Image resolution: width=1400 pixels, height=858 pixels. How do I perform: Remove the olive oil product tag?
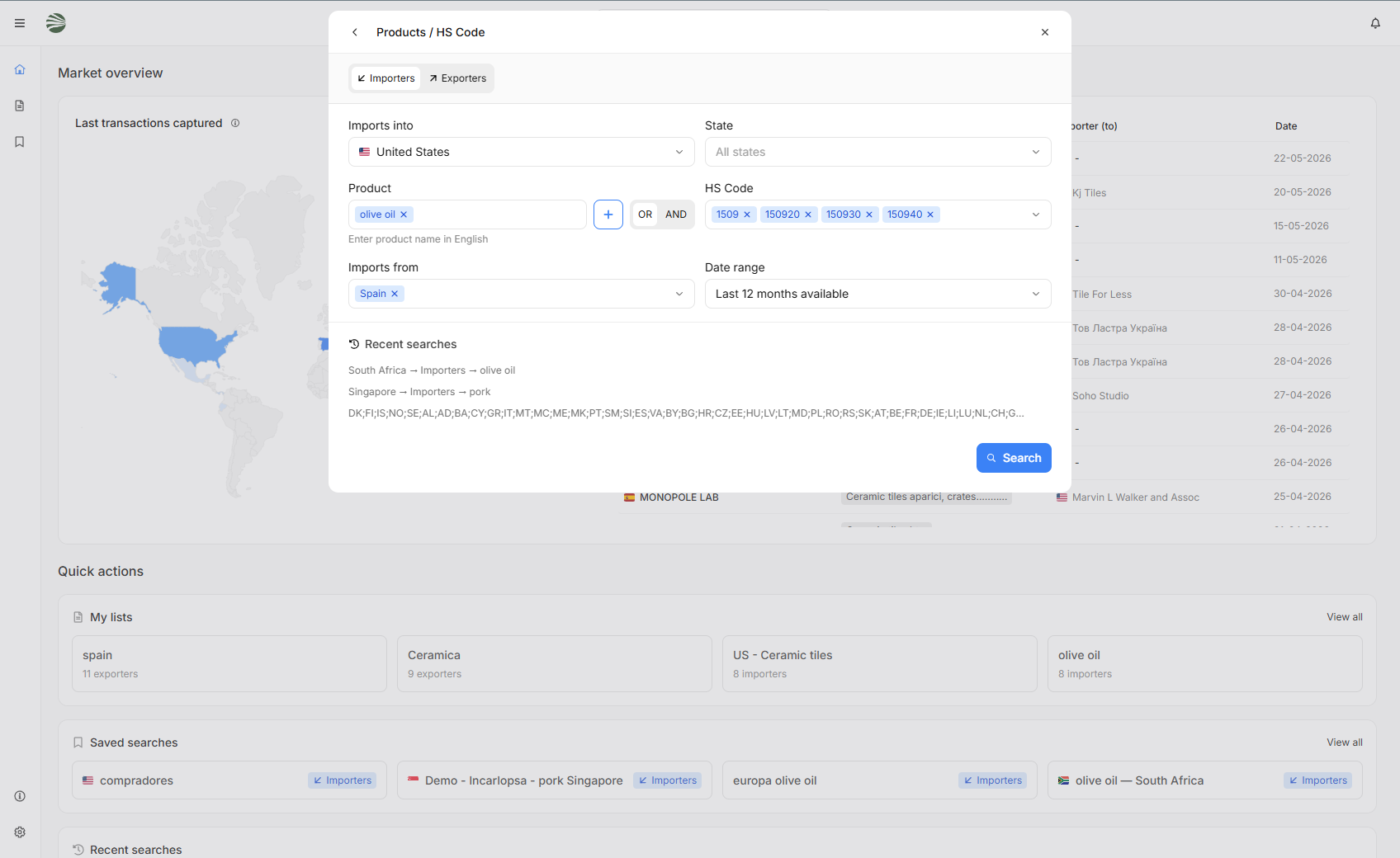(x=404, y=214)
